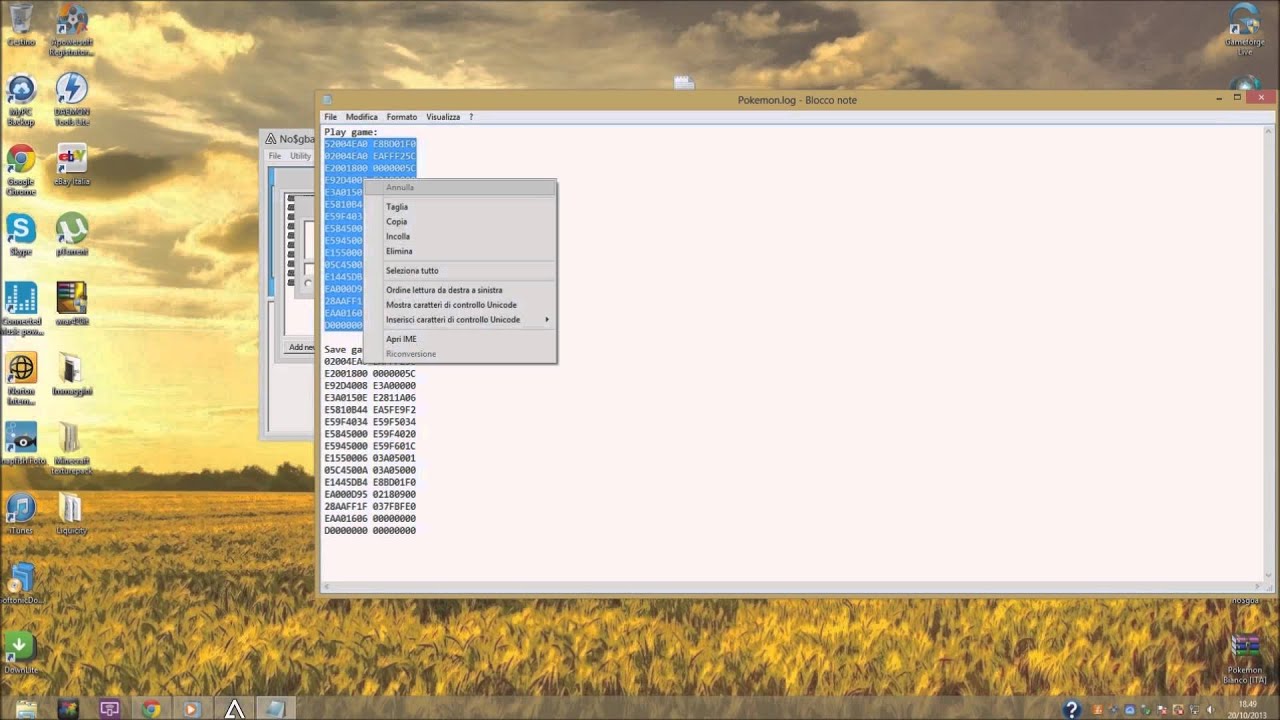Screen dimensions: 1280x720
Task: Click the help question mark tray icon
Action: tap(1071, 709)
